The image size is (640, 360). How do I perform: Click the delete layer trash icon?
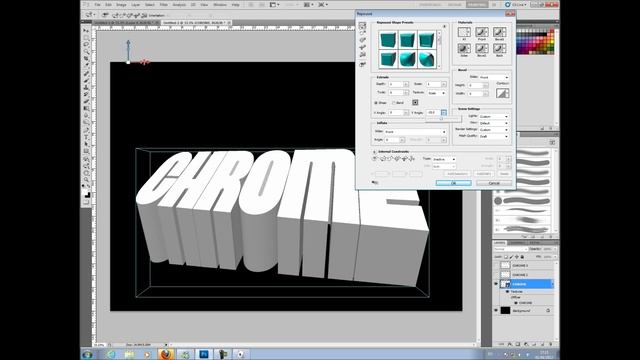pyautogui.click(x=551, y=344)
